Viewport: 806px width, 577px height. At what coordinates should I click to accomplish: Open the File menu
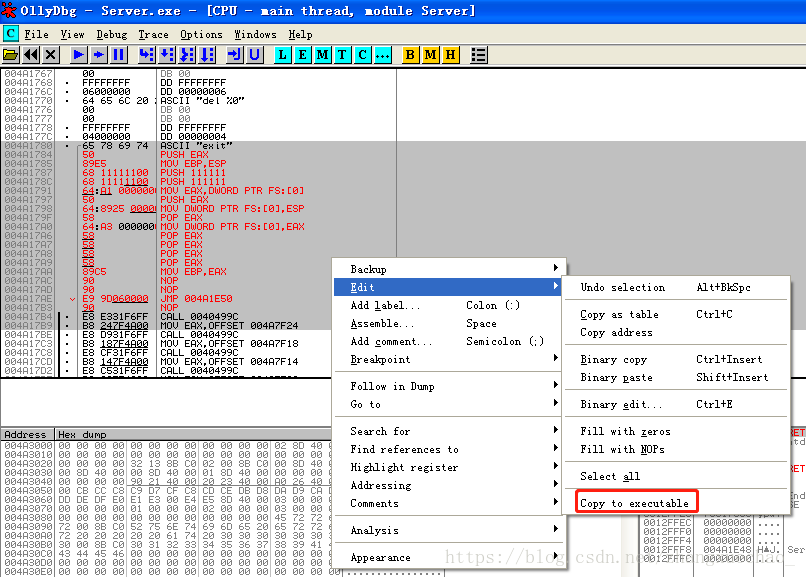tap(36, 34)
